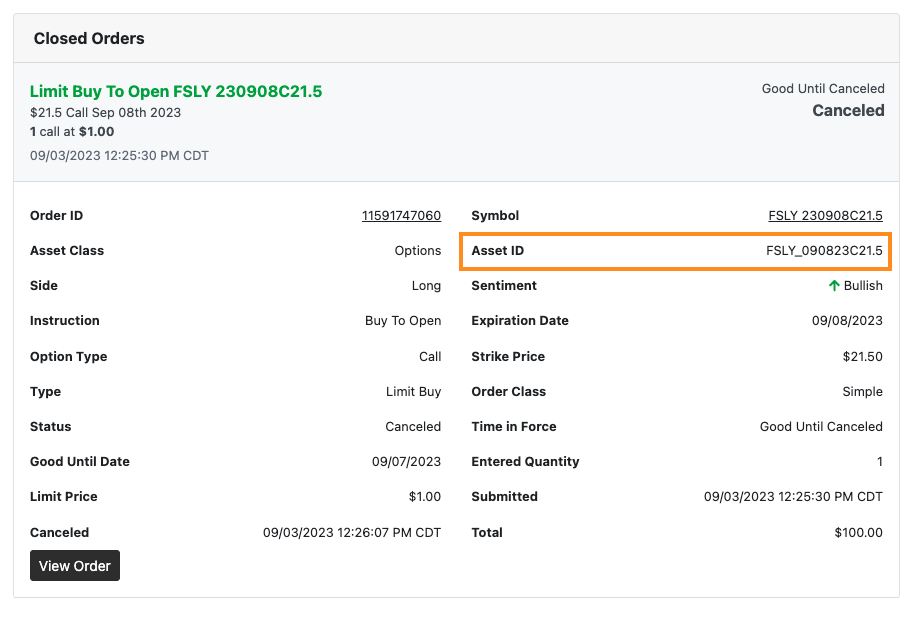Screen dimensions: 909x625
Task: Open the underlined FSLY 230908C21.5 symbol link
Action: point(825,216)
